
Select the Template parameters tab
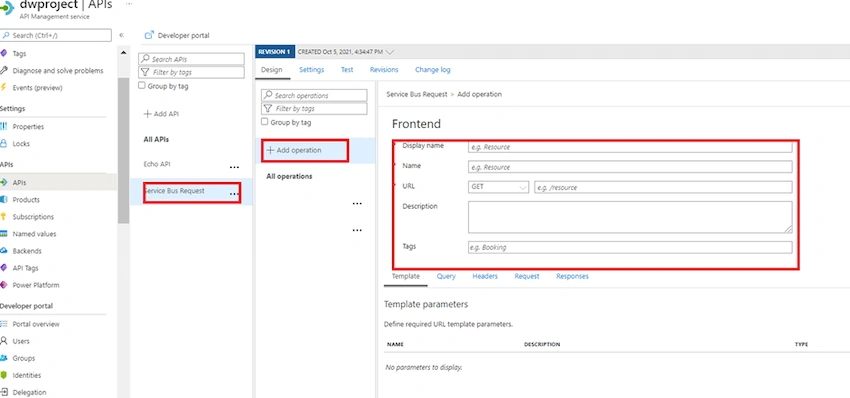tap(405, 276)
